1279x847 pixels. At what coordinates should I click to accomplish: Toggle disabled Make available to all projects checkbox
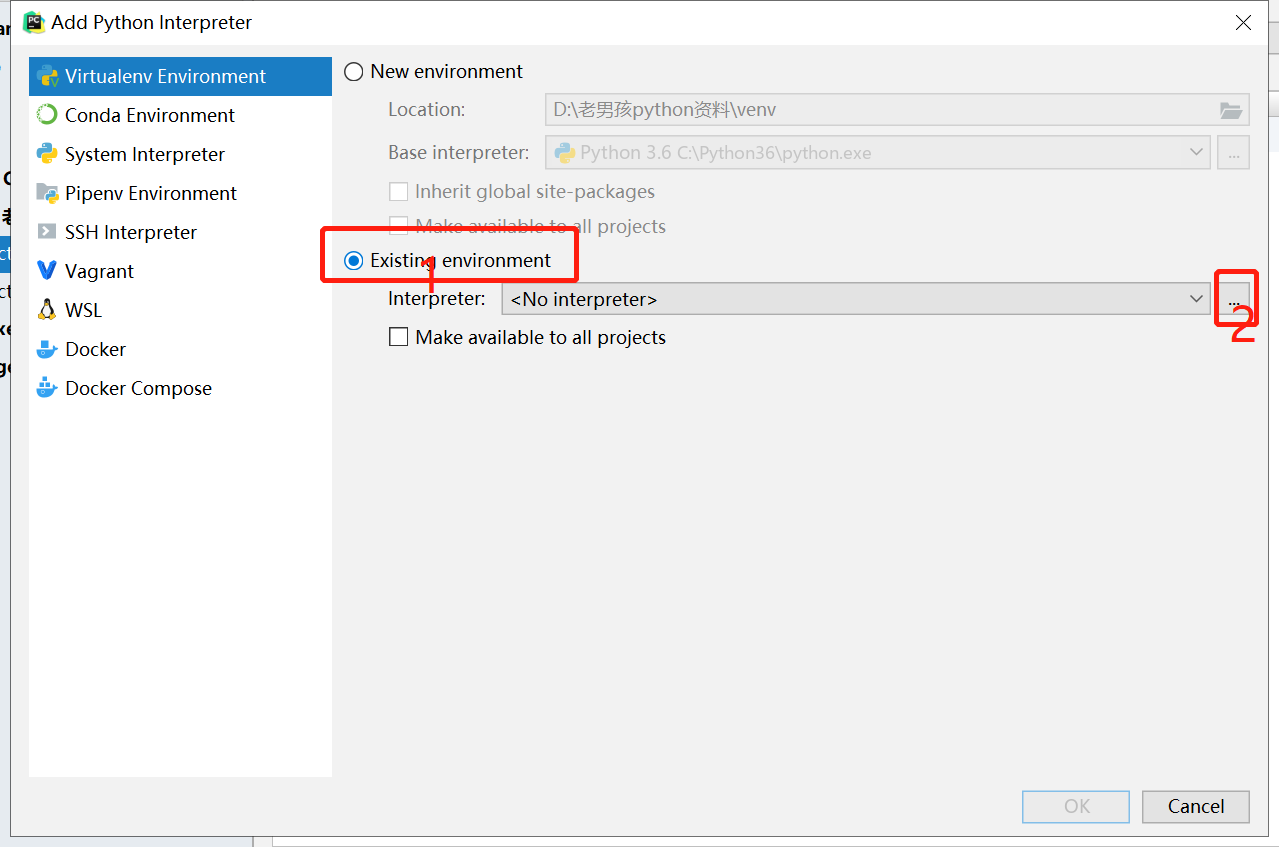398,226
